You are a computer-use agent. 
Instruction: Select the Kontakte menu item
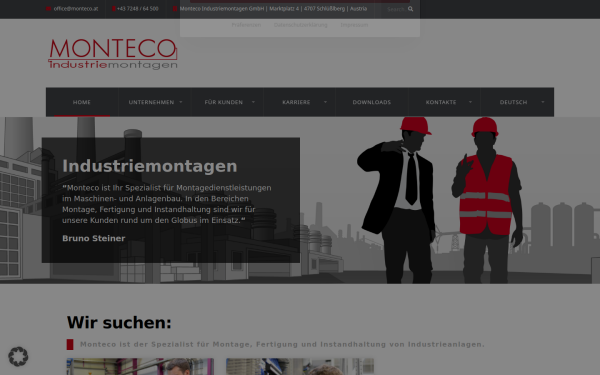point(444,102)
